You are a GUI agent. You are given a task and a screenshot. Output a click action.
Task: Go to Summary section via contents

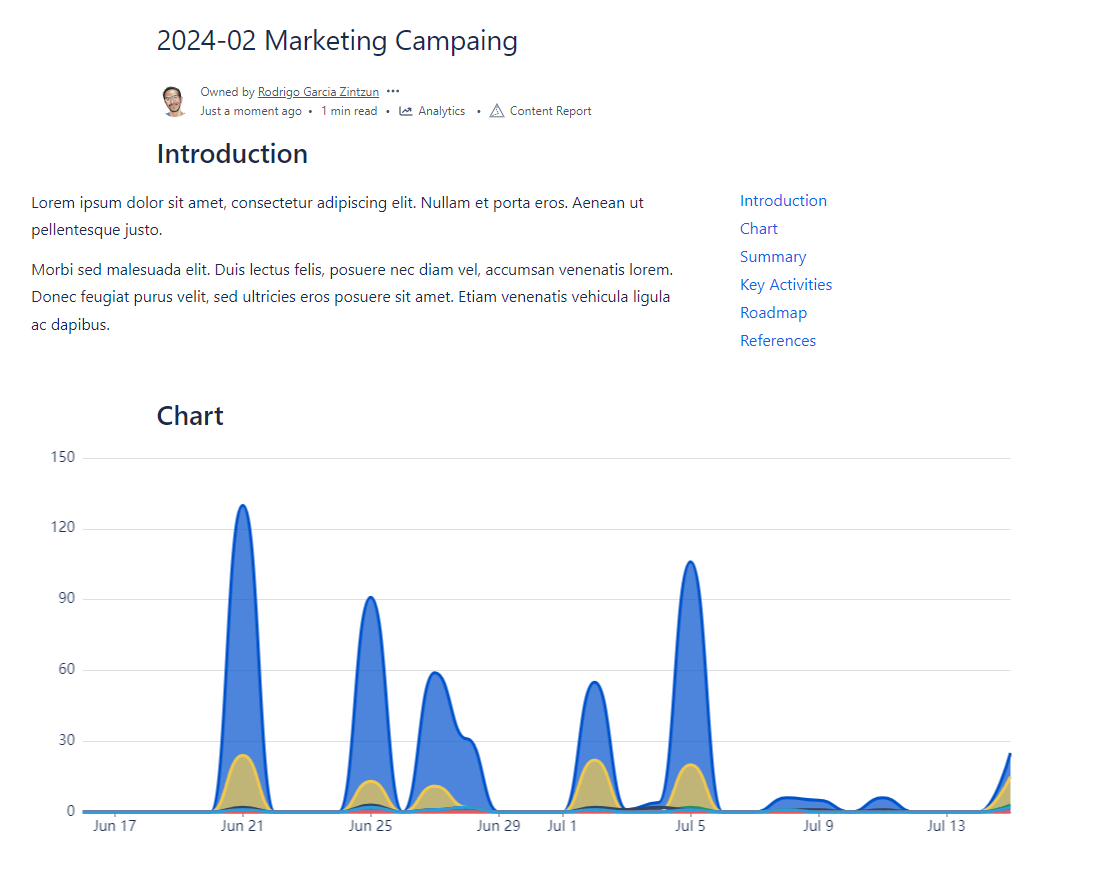coord(772,257)
